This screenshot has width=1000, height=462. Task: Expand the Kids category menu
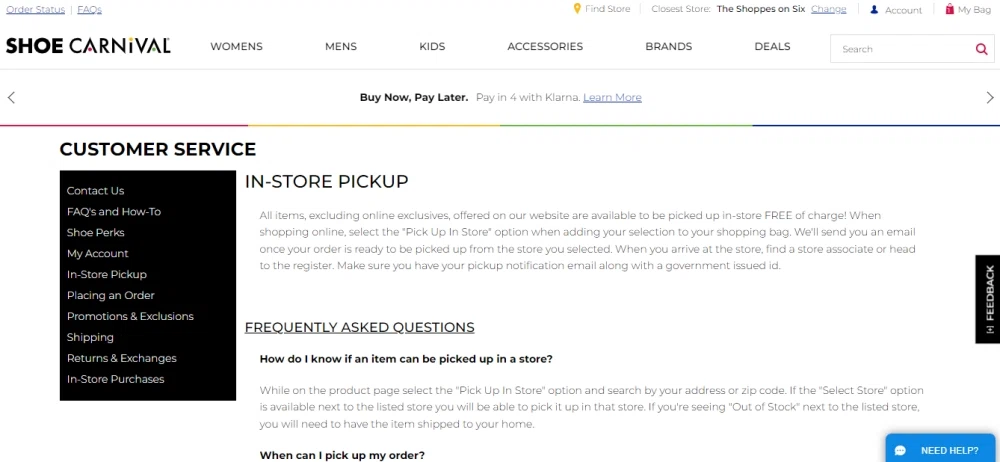[x=432, y=47]
